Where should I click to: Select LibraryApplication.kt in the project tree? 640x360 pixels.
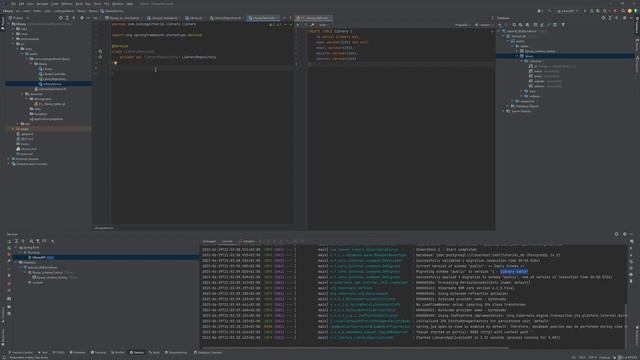pyautogui.click(x=50, y=89)
